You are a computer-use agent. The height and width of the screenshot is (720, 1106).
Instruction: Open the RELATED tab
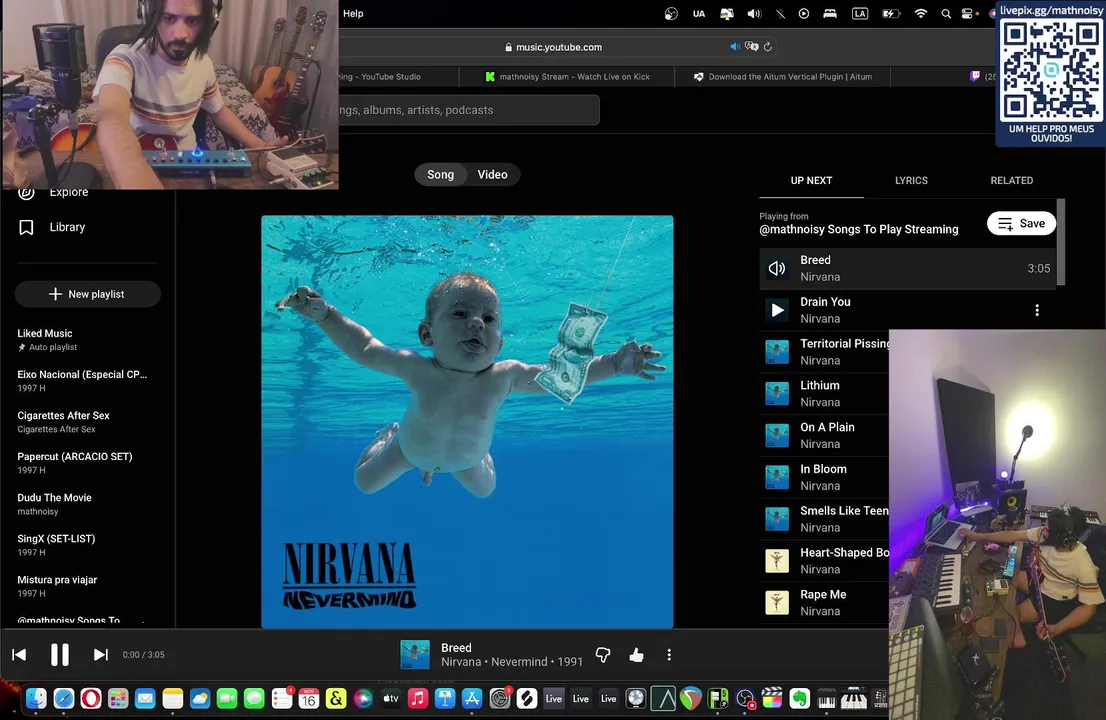pyautogui.click(x=1011, y=181)
